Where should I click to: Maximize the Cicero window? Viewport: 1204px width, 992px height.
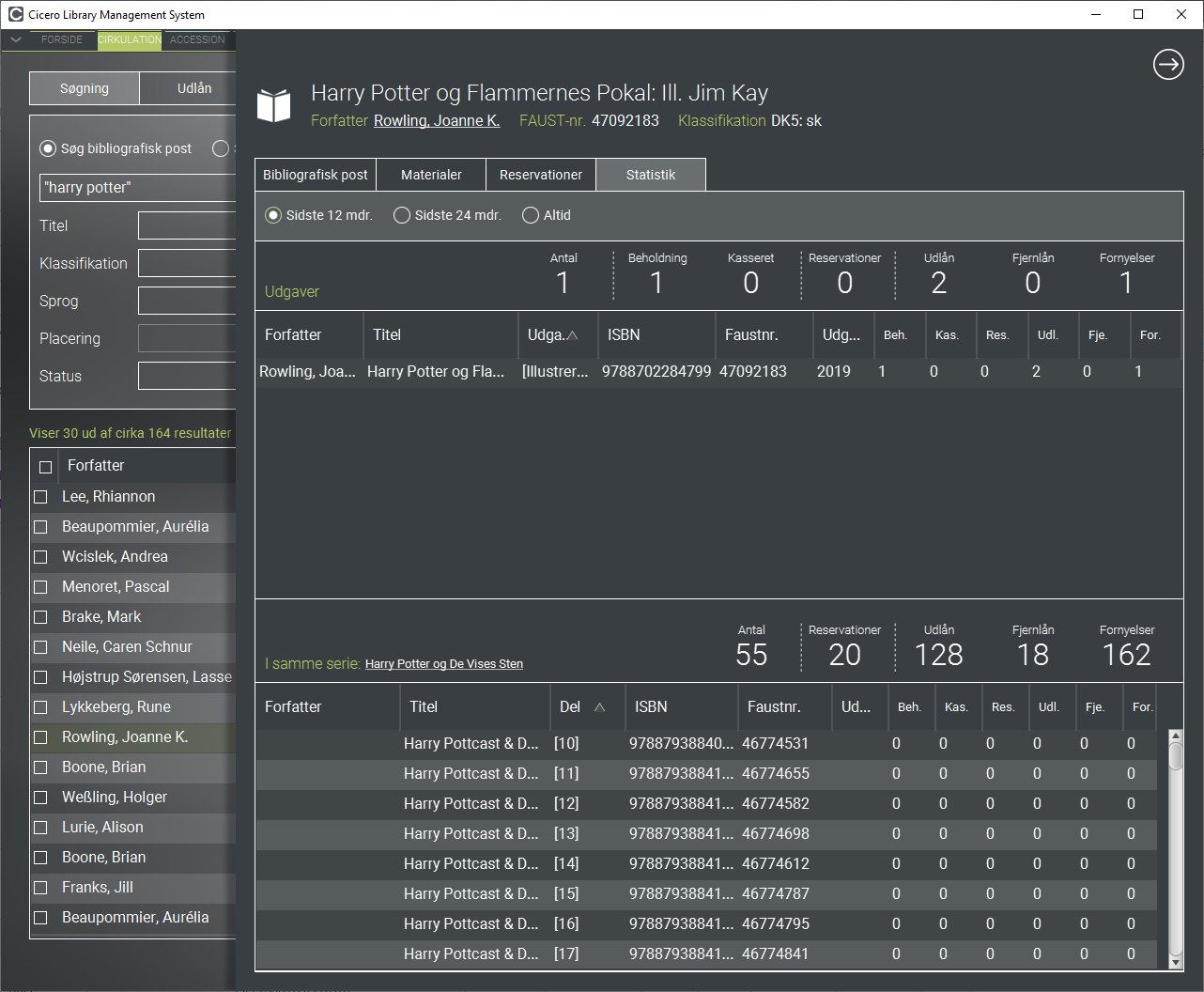(x=1138, y=14)
